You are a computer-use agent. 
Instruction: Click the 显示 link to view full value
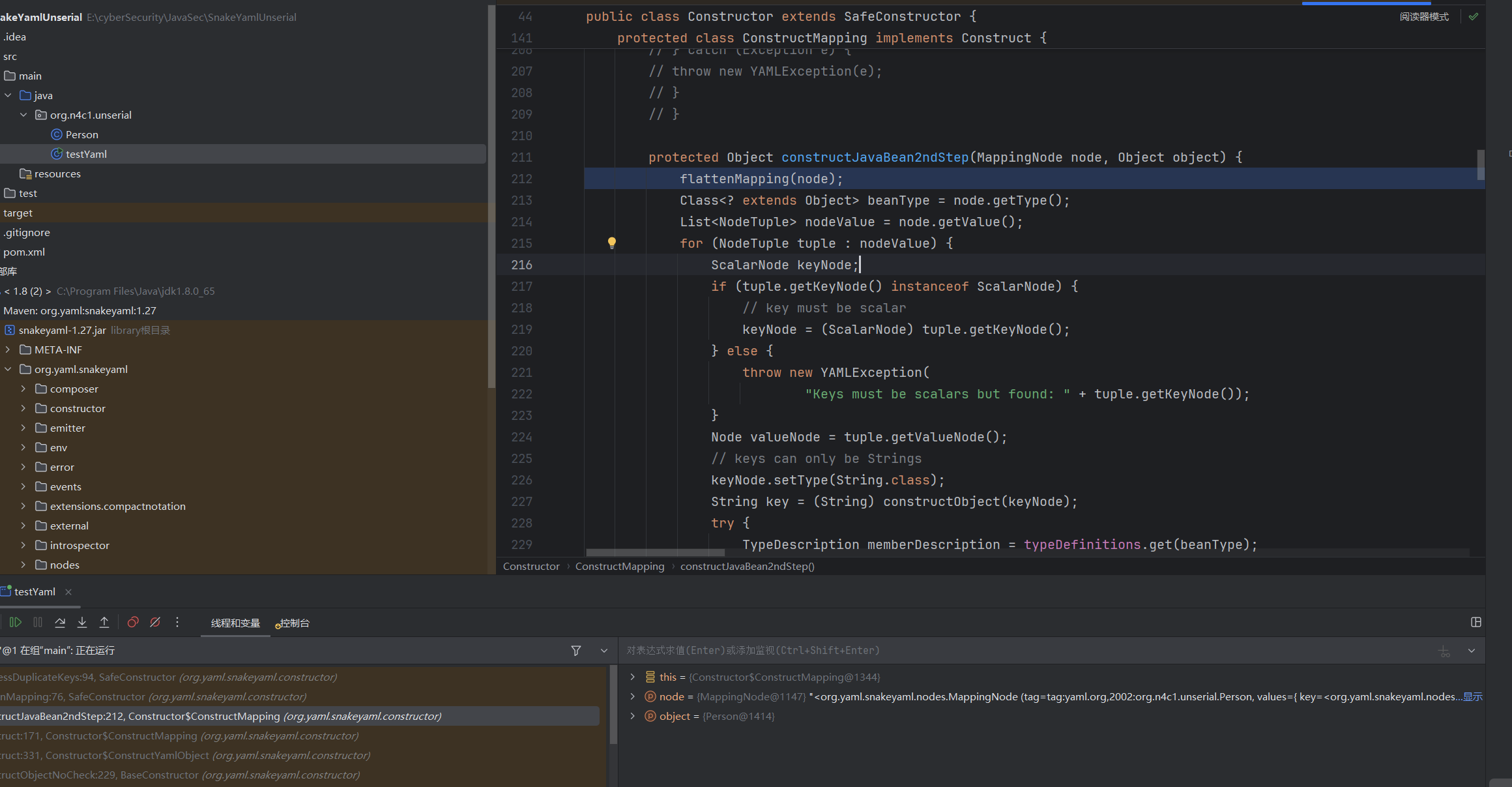point(1472,696)
